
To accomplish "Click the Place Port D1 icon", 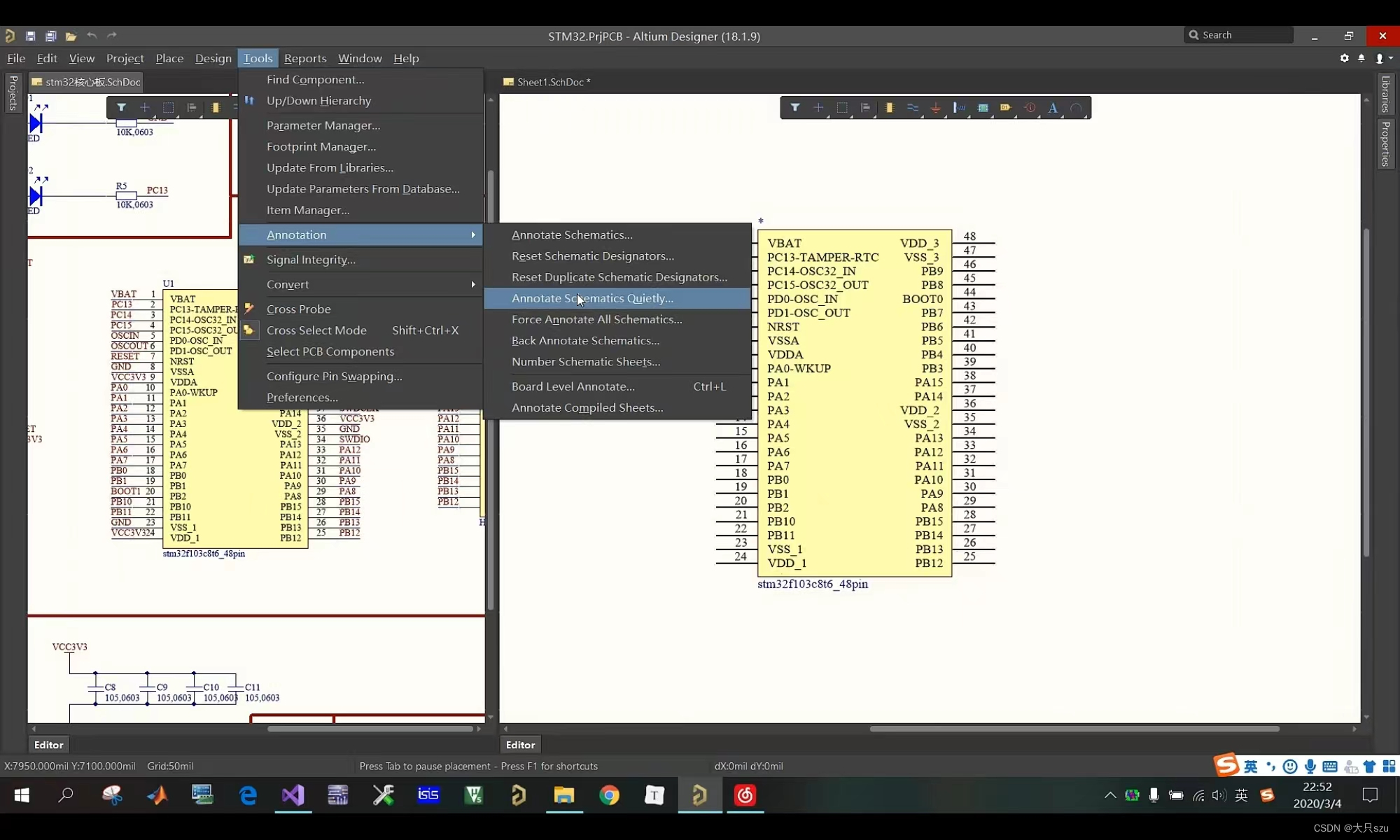I will [1006, 108].
